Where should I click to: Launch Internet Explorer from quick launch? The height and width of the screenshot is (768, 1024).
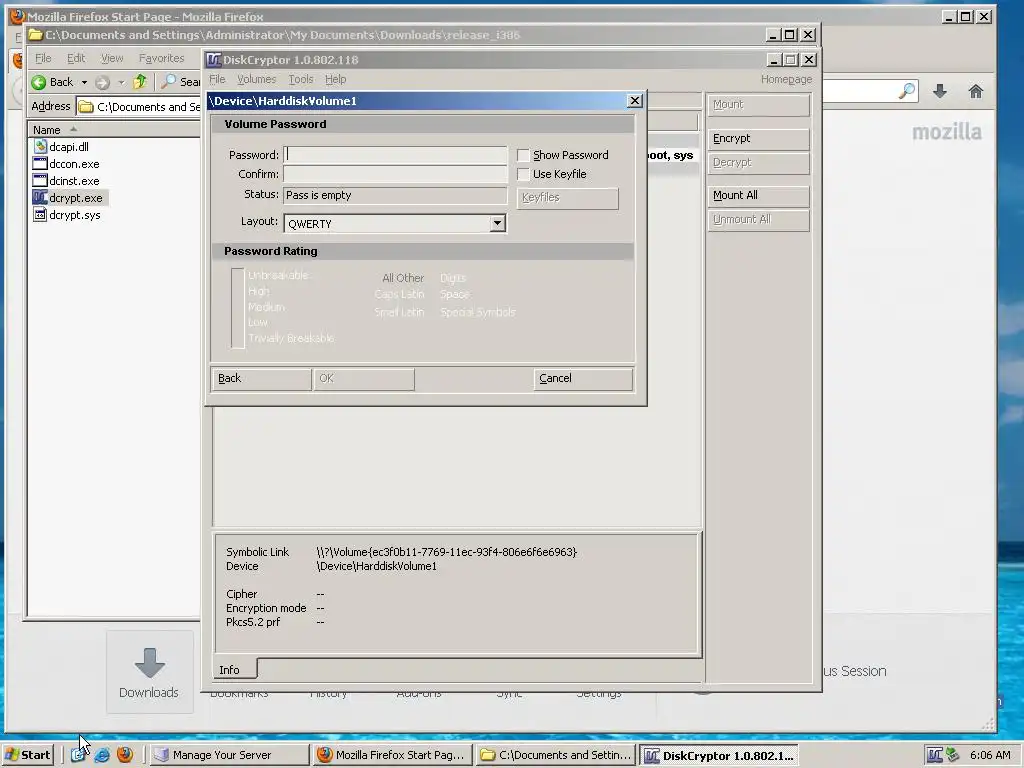(x=102, y=755)
